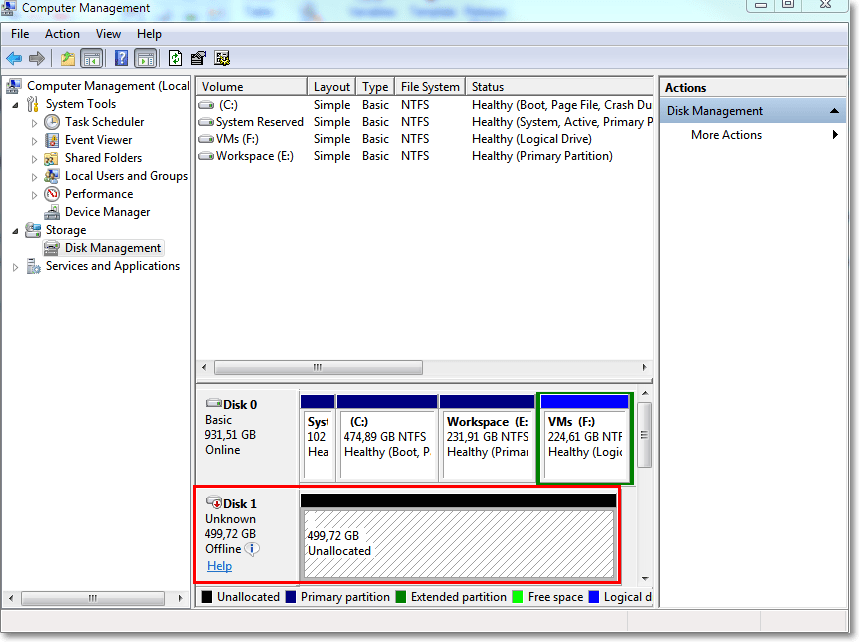Open Device Manager in the tree

point(107,212)
